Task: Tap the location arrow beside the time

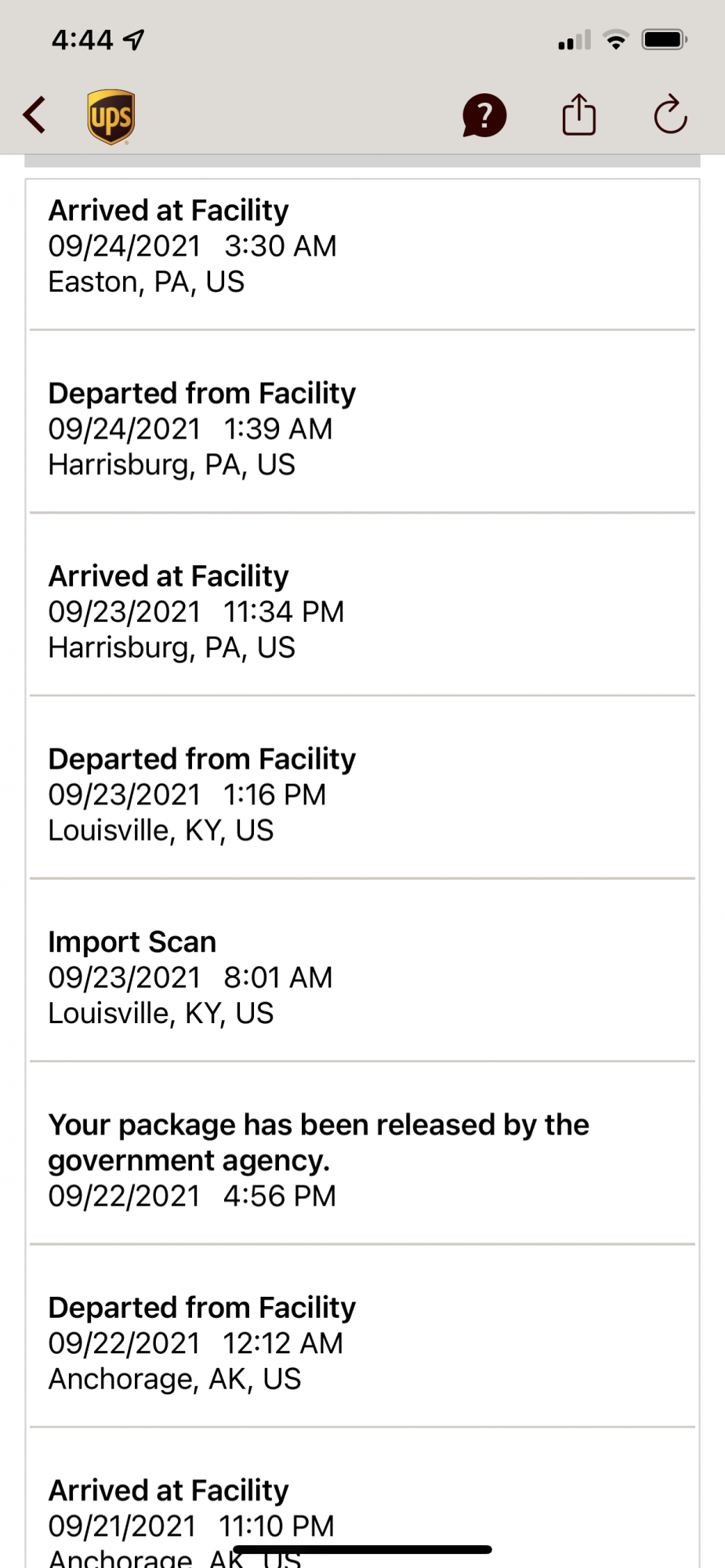Action: [x=135, y=39]
